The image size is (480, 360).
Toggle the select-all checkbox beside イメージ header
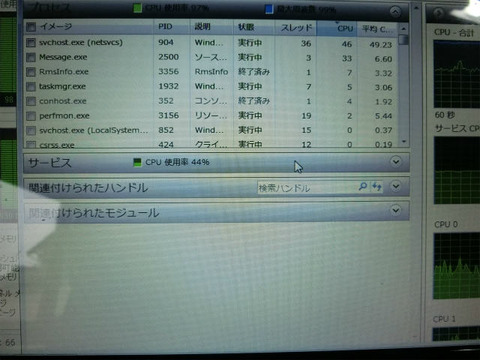click(31, 27)
